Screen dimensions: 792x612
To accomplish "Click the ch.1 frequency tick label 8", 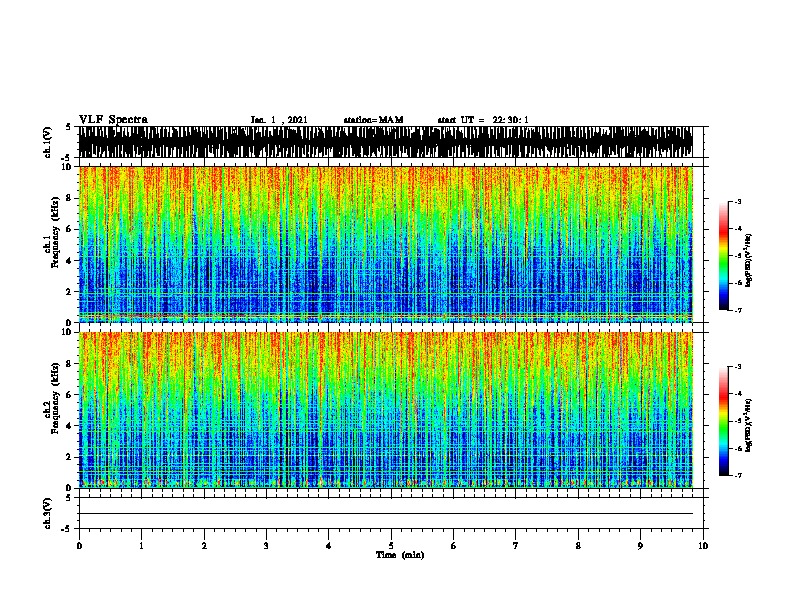I will (x=69, y=198).
